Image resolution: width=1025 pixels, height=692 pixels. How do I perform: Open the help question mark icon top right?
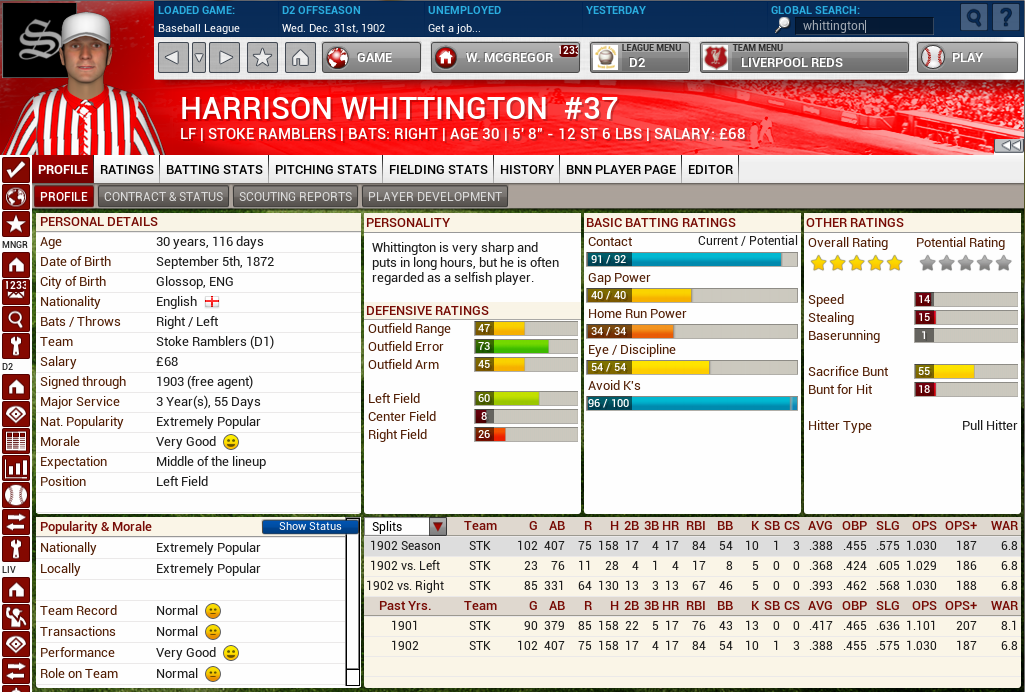1005,17
